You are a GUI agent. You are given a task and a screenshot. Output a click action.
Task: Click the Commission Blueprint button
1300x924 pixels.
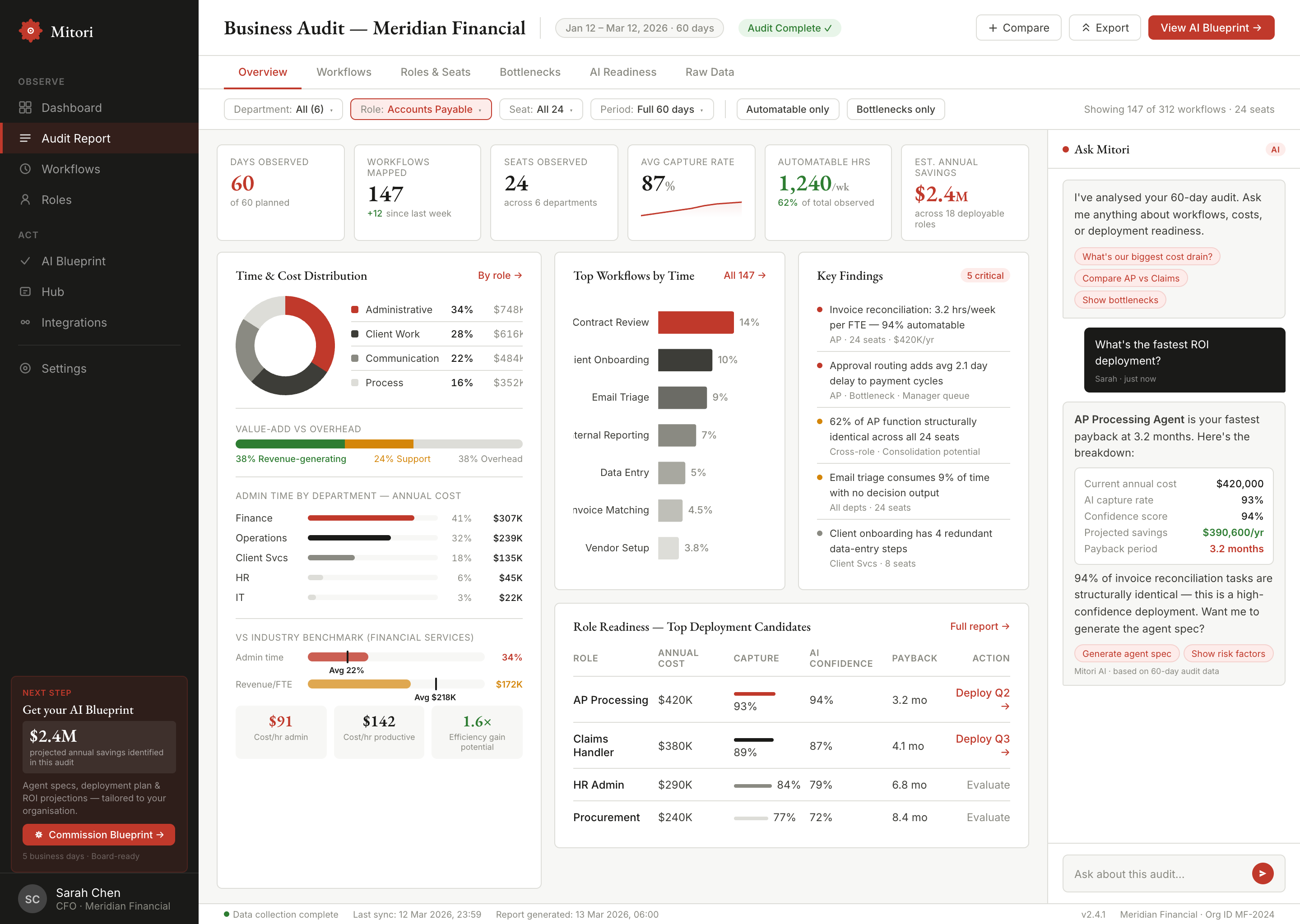(x=98, y=835)
